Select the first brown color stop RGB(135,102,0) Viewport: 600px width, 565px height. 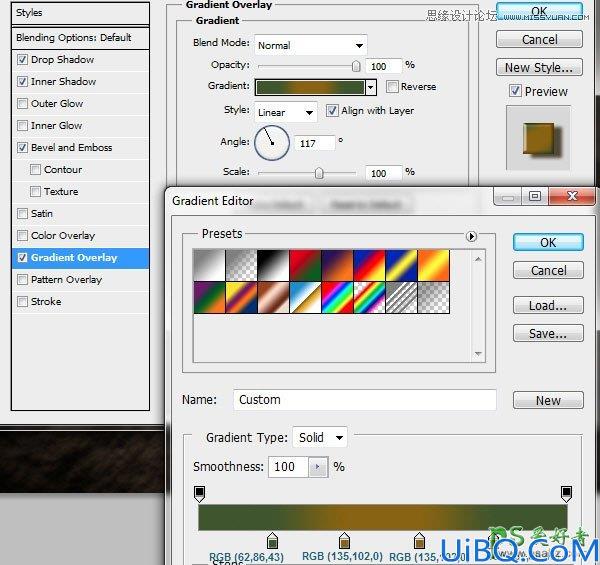tap(344, 541)
